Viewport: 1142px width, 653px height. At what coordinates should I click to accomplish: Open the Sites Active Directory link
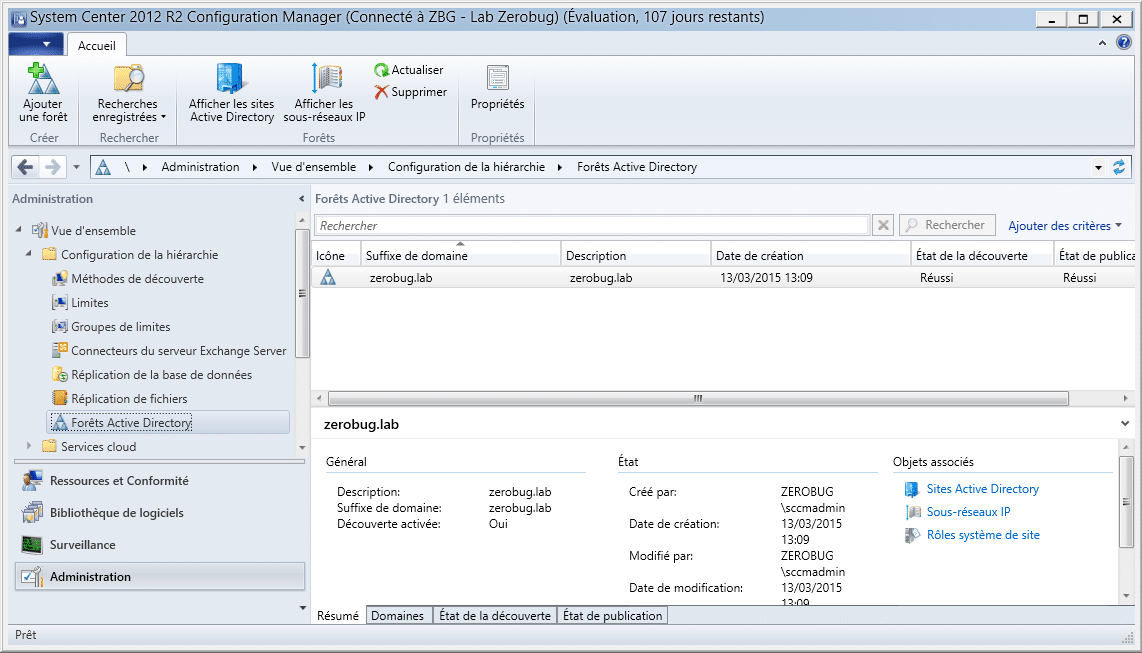click(x=982, y=489)
